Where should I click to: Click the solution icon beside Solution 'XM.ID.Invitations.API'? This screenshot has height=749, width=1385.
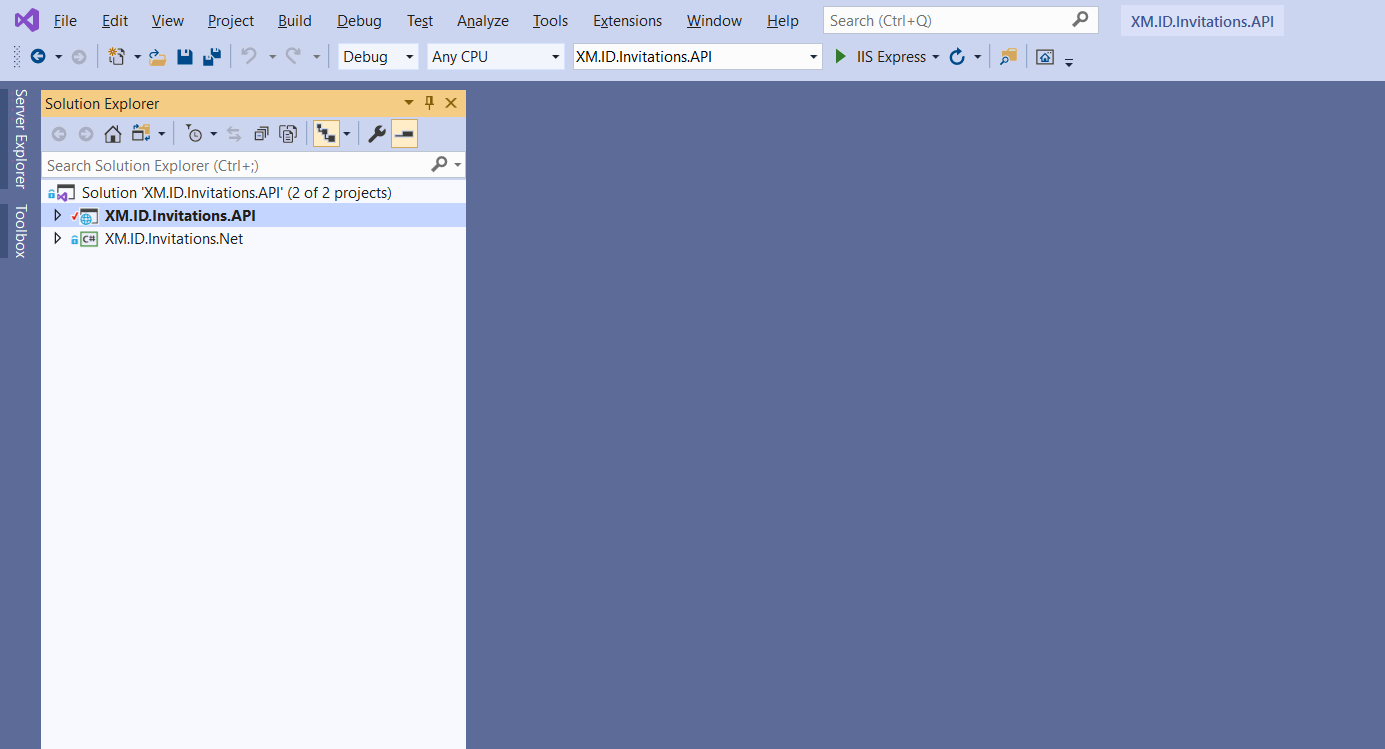[64, 192]
